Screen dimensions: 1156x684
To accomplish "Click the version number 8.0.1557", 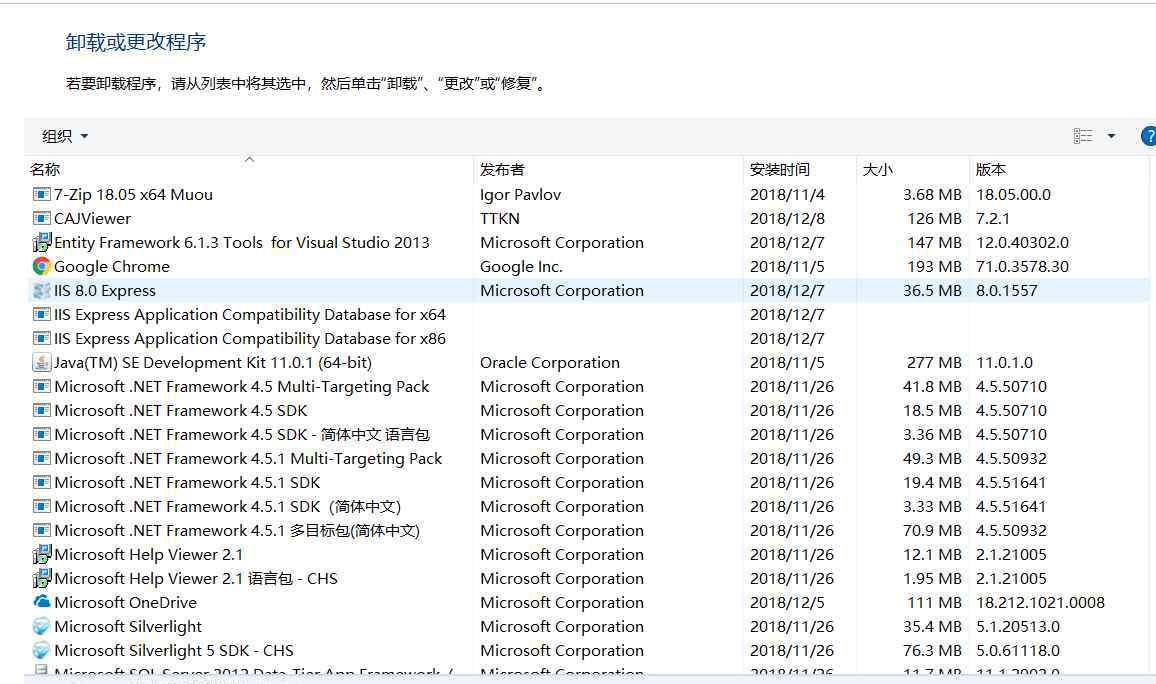I will click(x=1006, y=290).
